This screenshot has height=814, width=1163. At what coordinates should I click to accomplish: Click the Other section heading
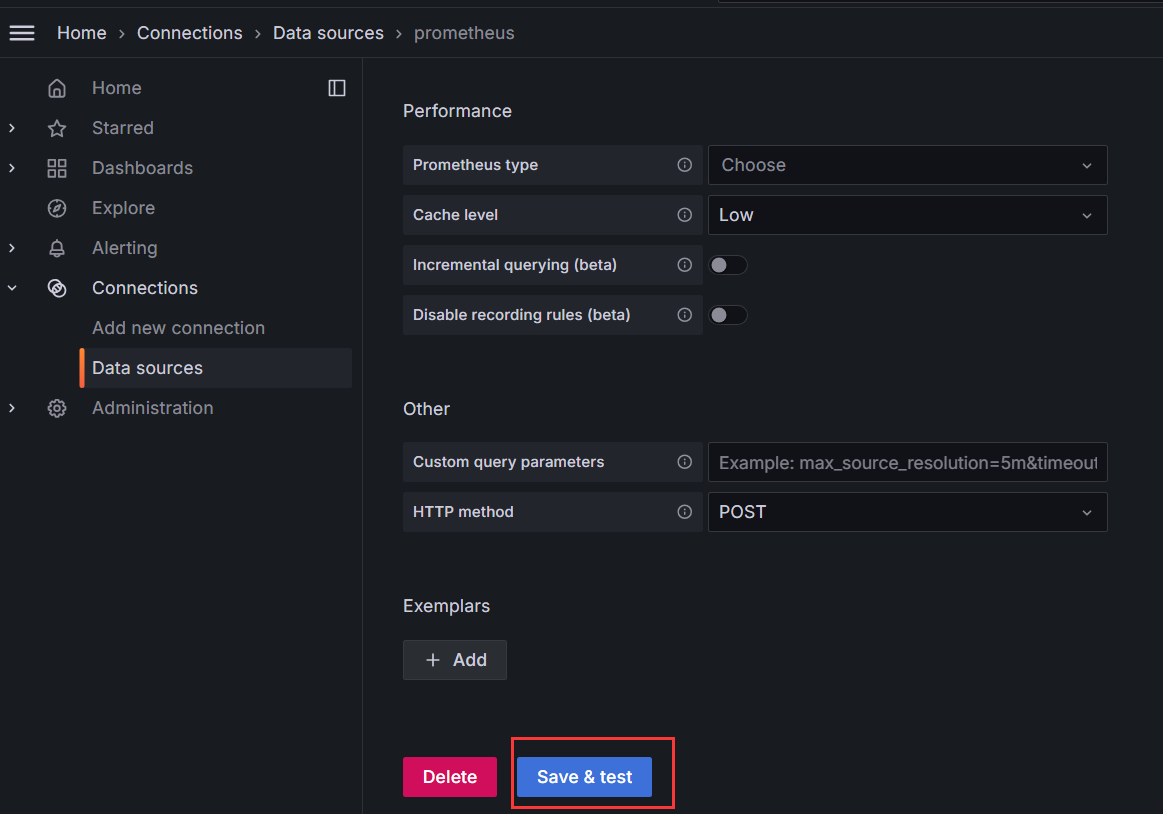click(426, 409)
